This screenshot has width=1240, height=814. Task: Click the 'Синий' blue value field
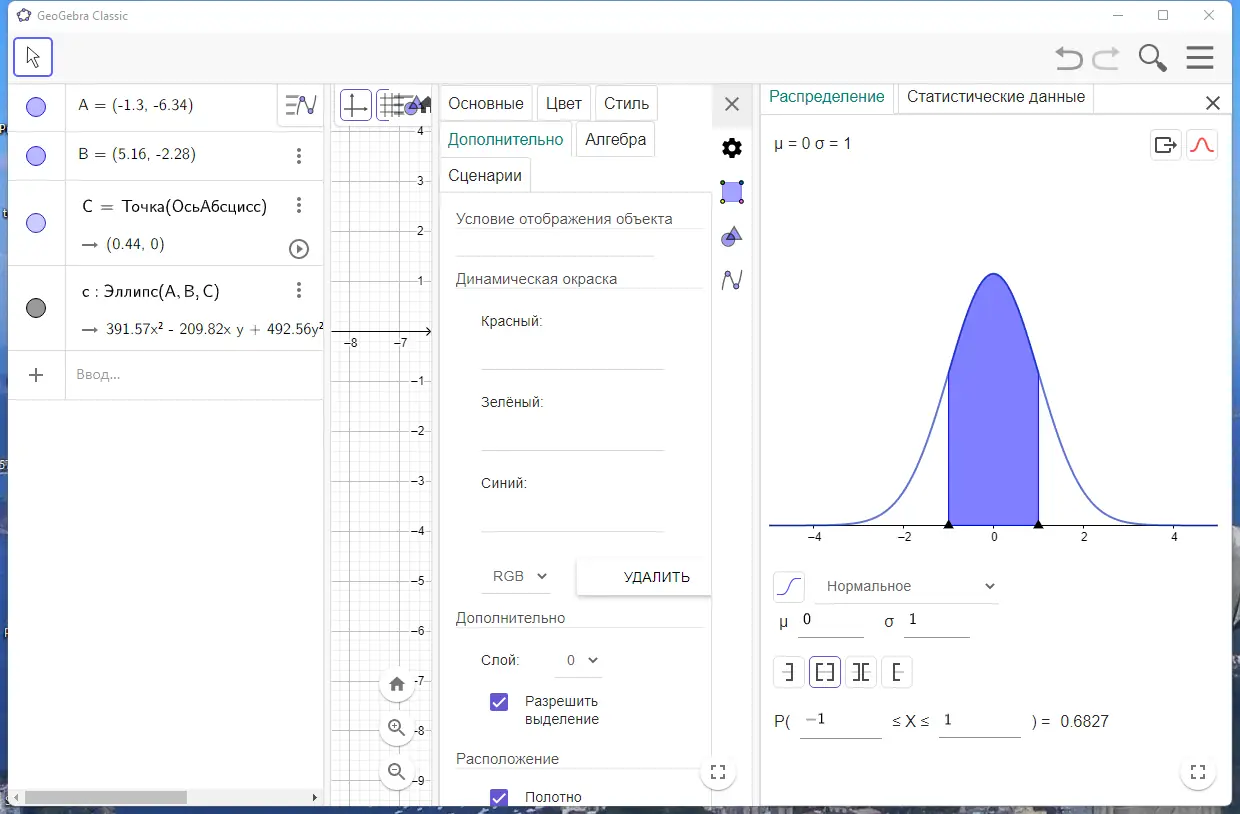pos(572,516)
